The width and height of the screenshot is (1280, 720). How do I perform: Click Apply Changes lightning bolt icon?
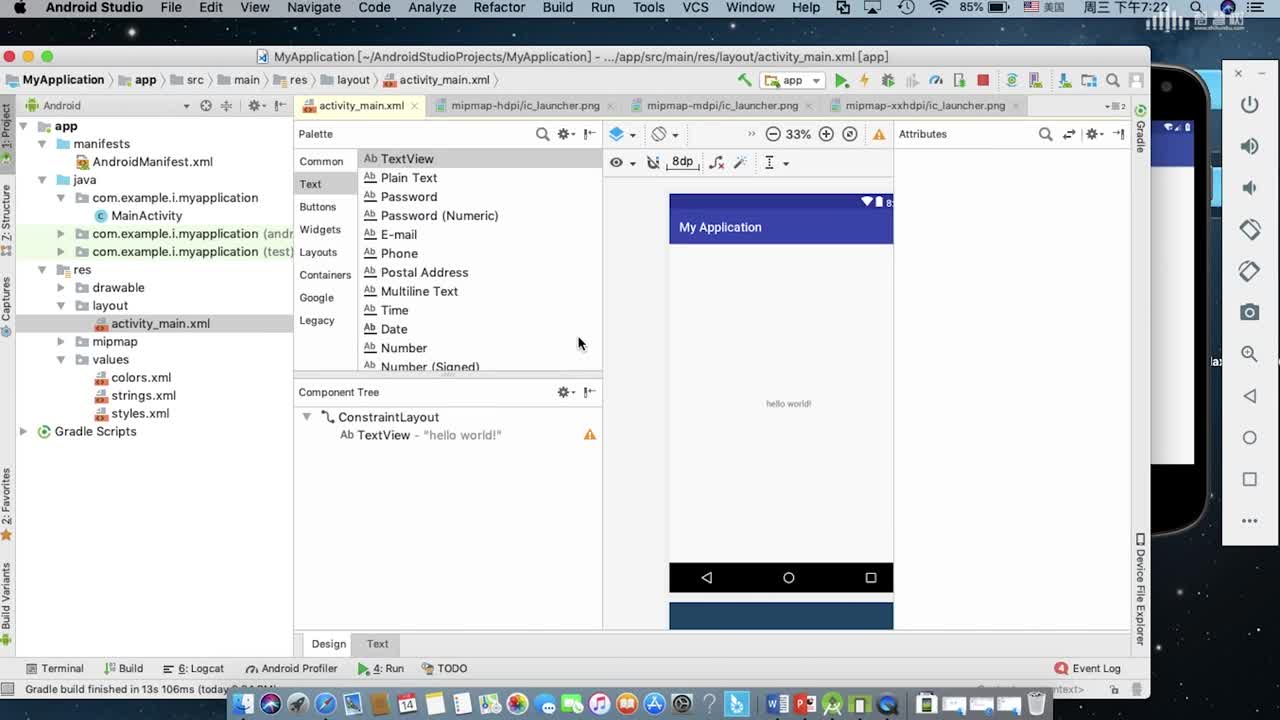[x=864, y=80]
